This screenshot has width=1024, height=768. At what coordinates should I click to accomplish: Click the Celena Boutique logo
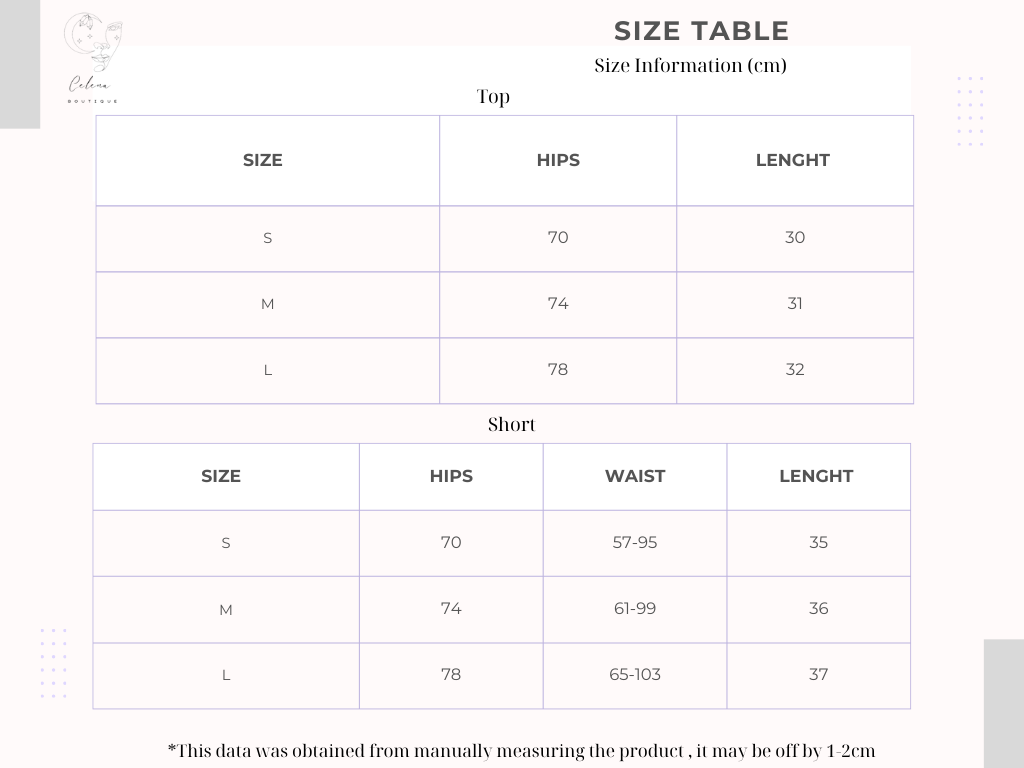click(92, 58)
